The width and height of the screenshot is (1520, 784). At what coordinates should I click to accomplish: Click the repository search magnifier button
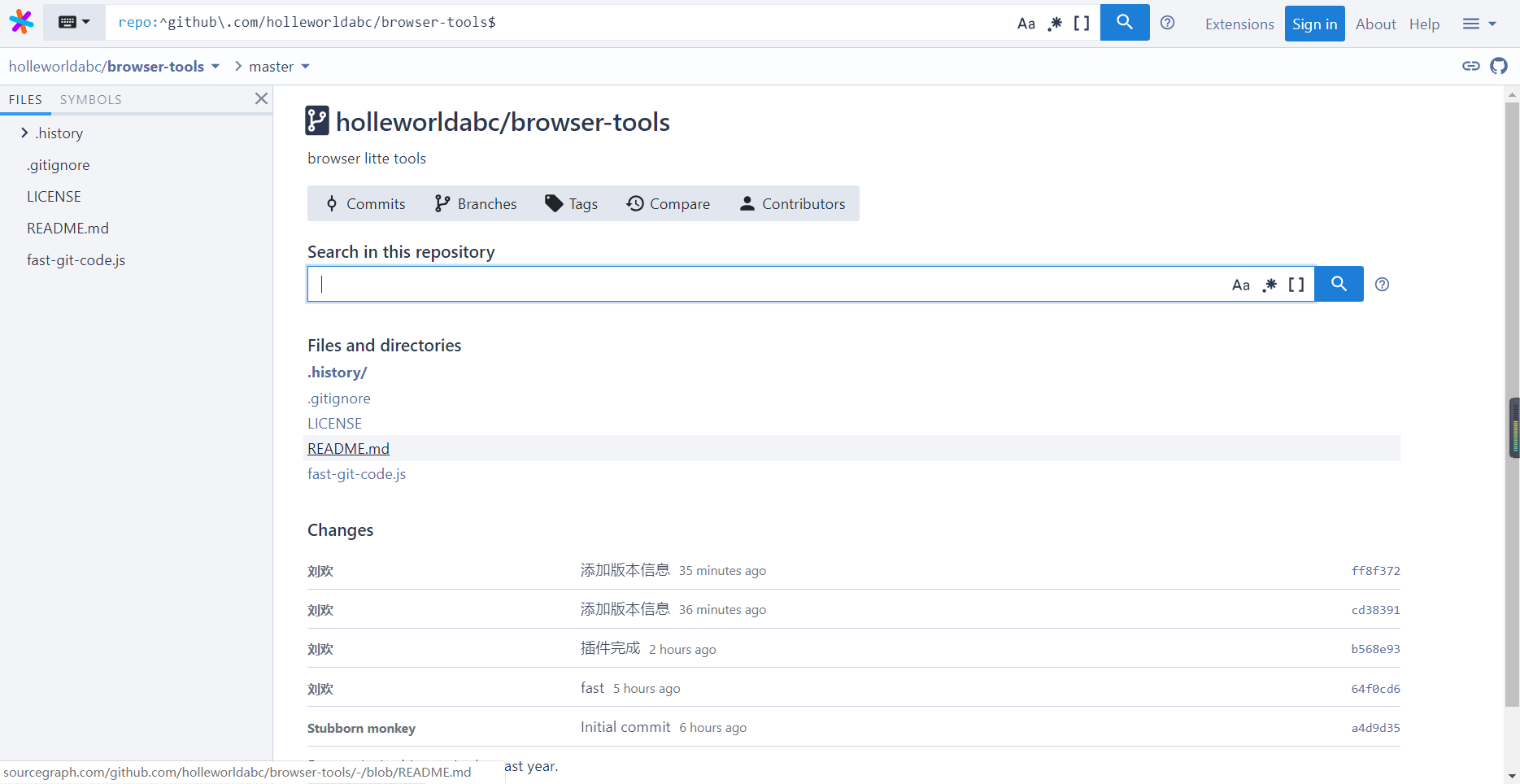(x=1339, y=284)
